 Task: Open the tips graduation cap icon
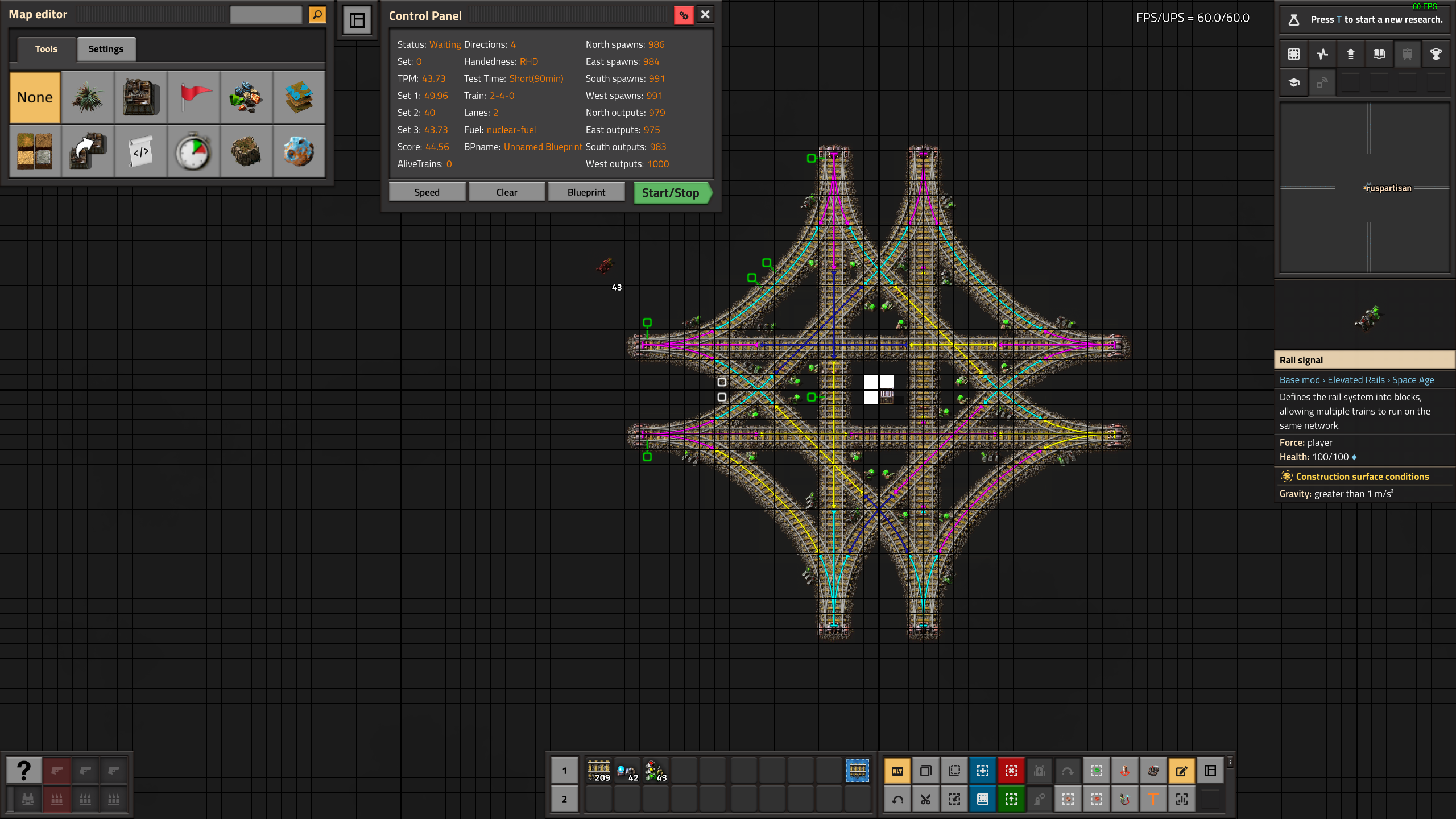(1294, 82)
